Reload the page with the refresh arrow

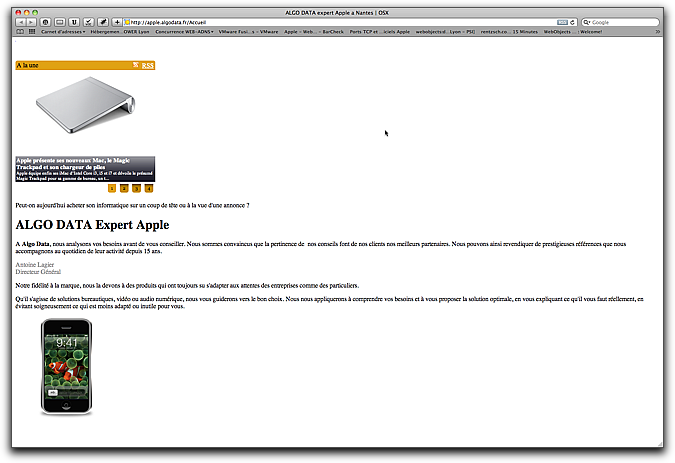pos(573,22)
